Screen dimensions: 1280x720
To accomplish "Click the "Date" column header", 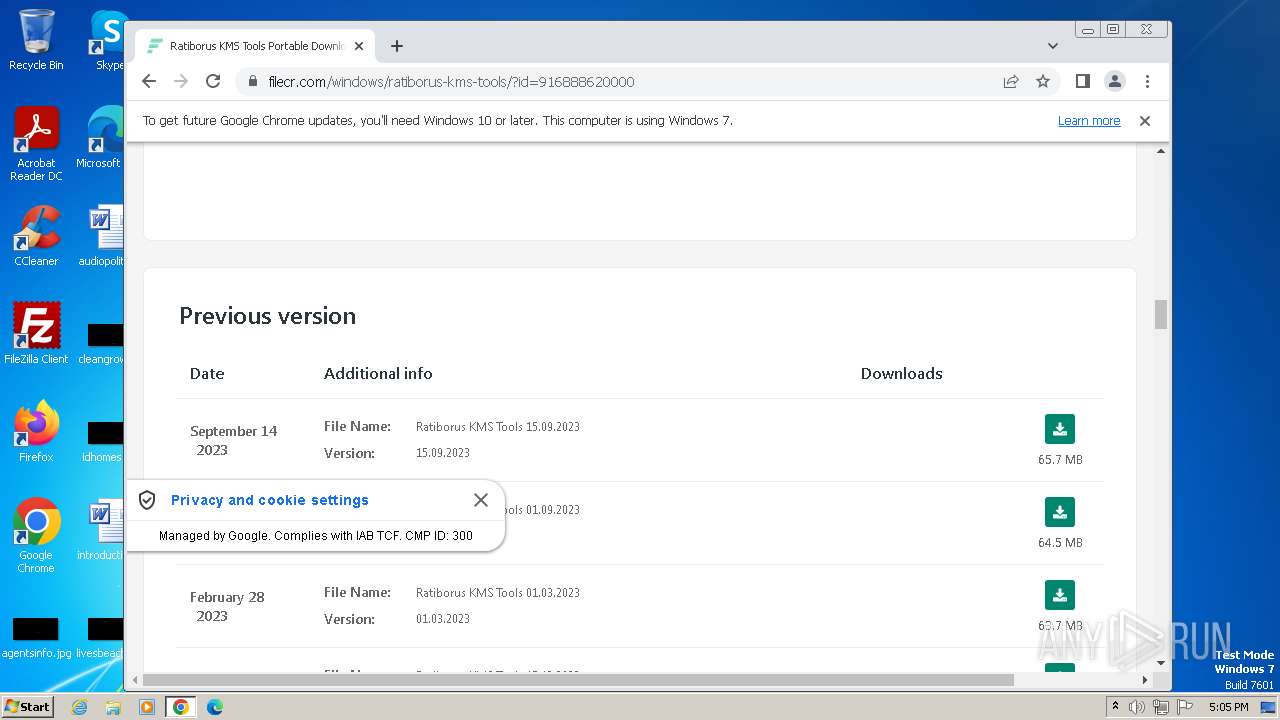I will point(207,374).
